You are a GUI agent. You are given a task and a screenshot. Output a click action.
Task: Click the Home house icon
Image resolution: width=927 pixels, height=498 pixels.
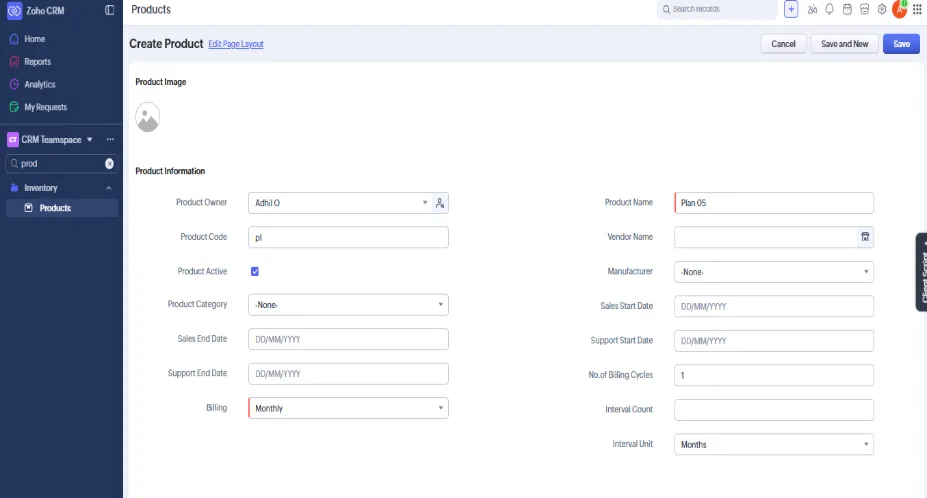(14, 39)
